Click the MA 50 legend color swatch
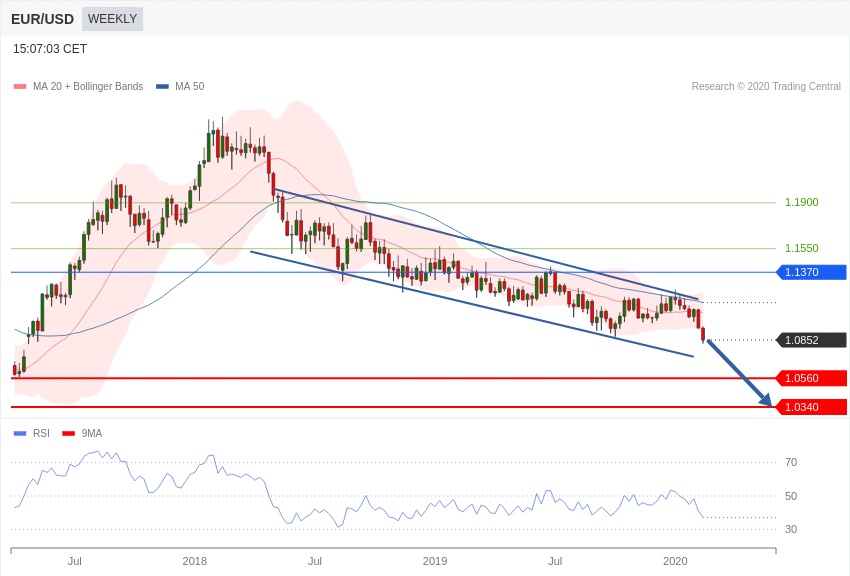 coord(163,87)
